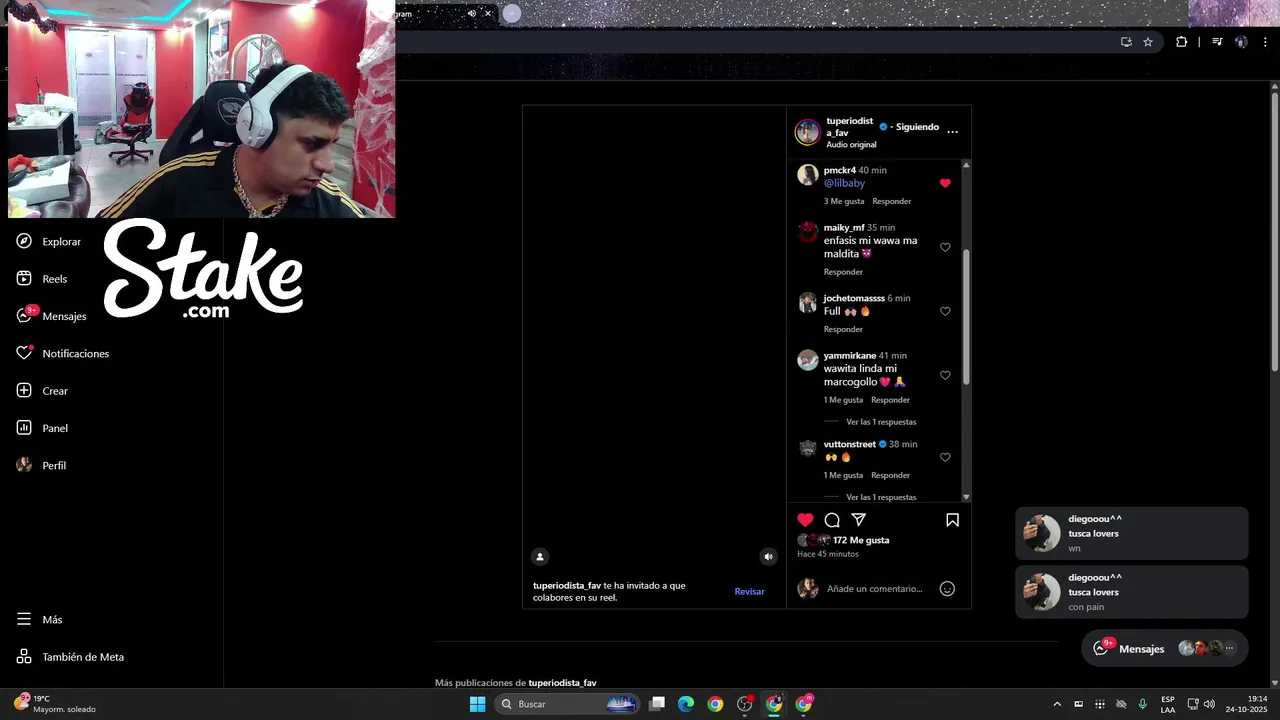Click Añade un comentario field
This screenshot has height=720, width=1280.
click(x=875, y=589)
